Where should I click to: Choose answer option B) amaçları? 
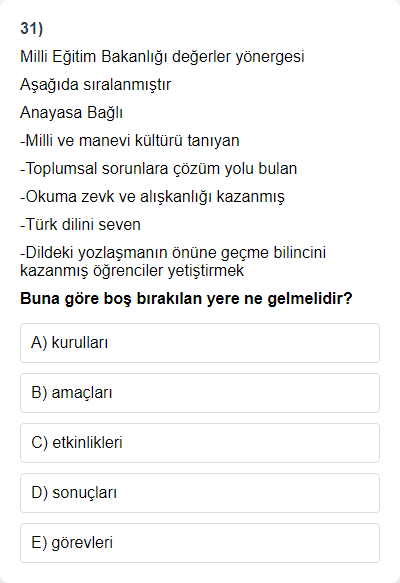(x=200, y=393)
